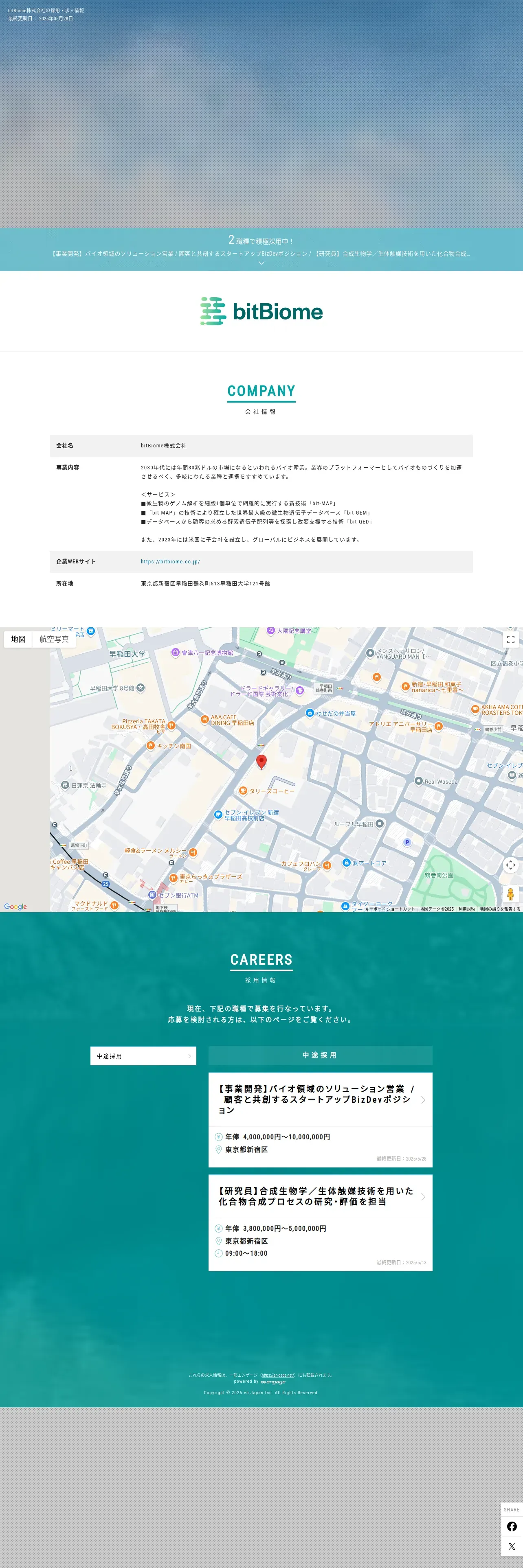This screenshot has height=1568, width=523.
Task: Click キーボード ショートカット on the map
Action: pyautogui.click(x=390, y=909)
